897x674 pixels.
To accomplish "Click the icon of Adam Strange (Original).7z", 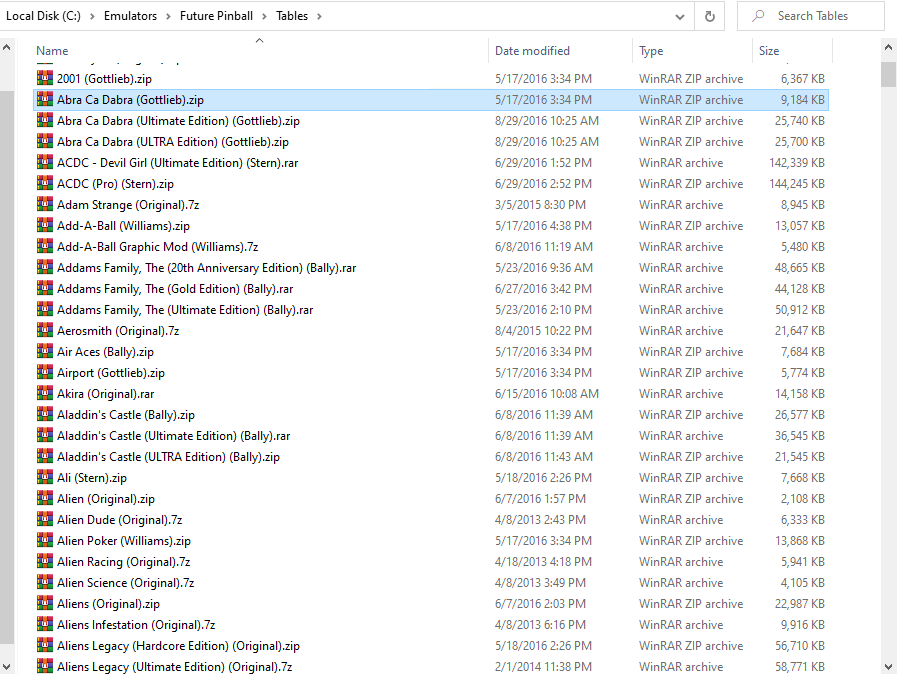I will click(45, 204).
